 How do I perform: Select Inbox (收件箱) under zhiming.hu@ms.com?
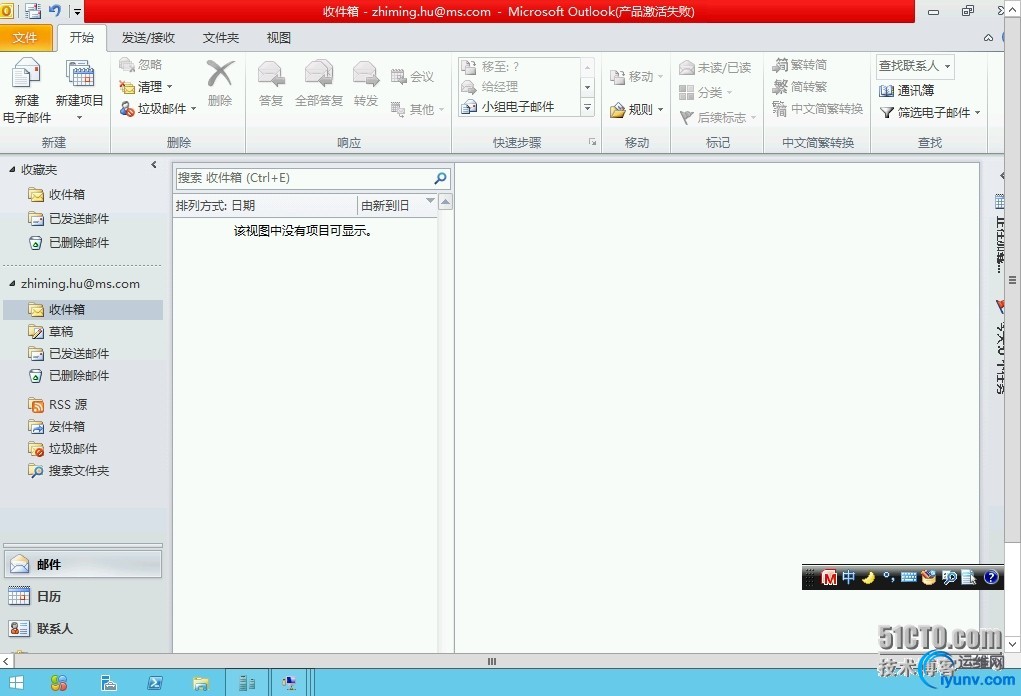(x=83, y=309)
